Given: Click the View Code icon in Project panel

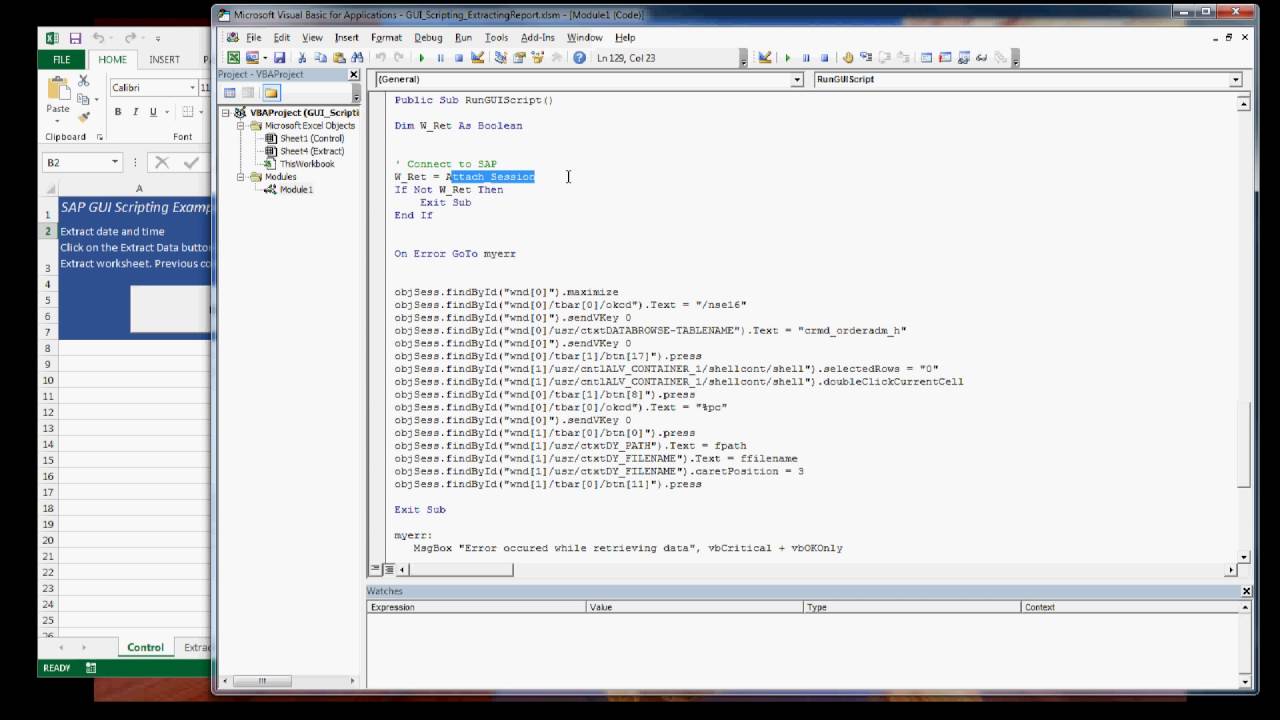Looking at the screenshot, I should [x=231, y=93].
